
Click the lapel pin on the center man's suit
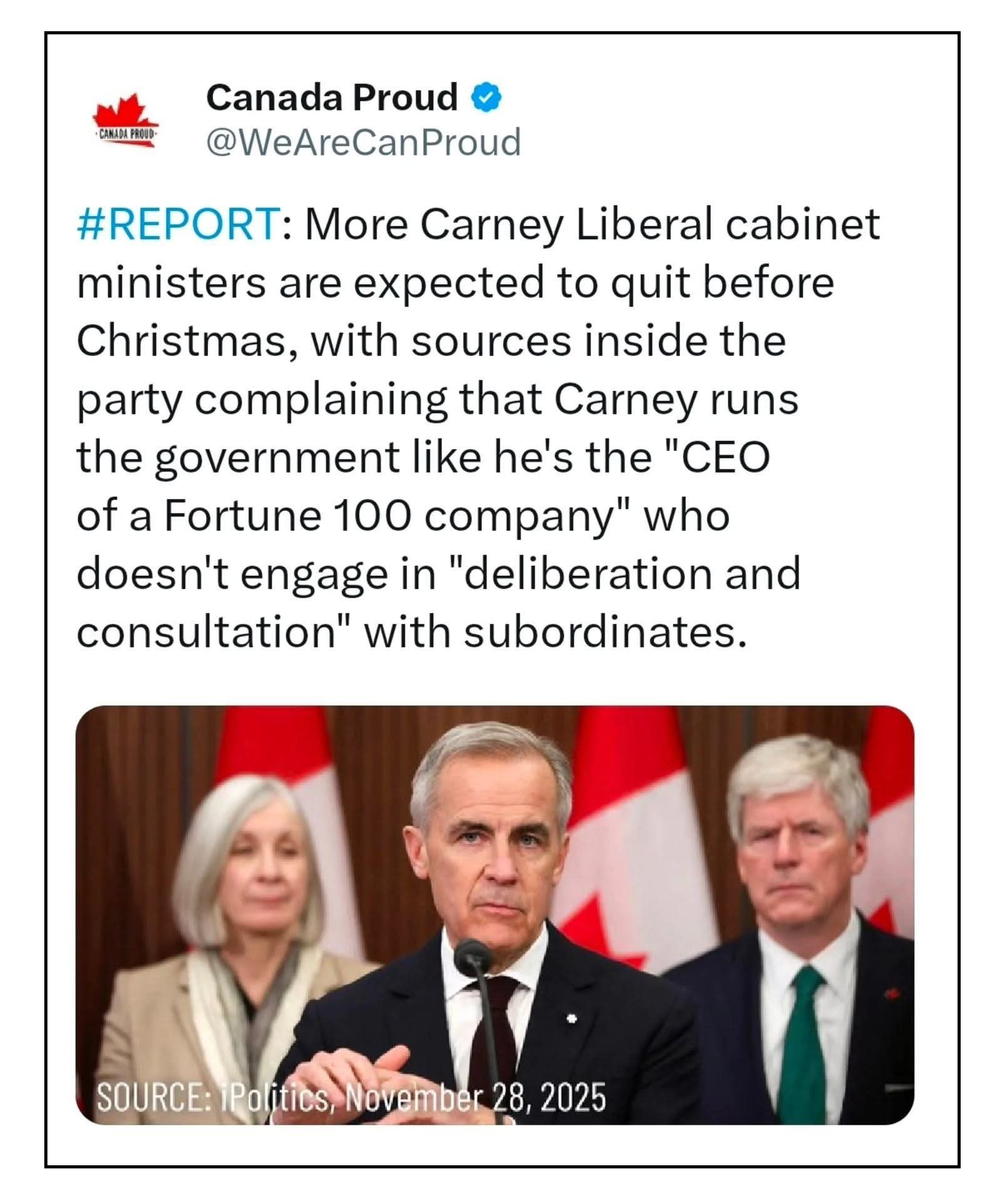point(571,1019)
